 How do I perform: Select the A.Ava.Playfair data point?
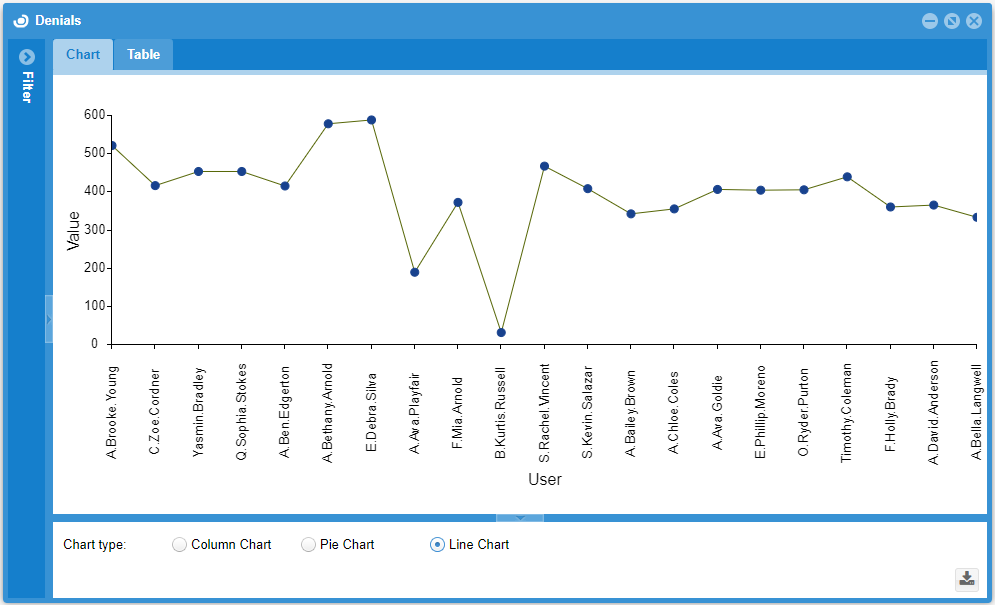pos(414,272)
